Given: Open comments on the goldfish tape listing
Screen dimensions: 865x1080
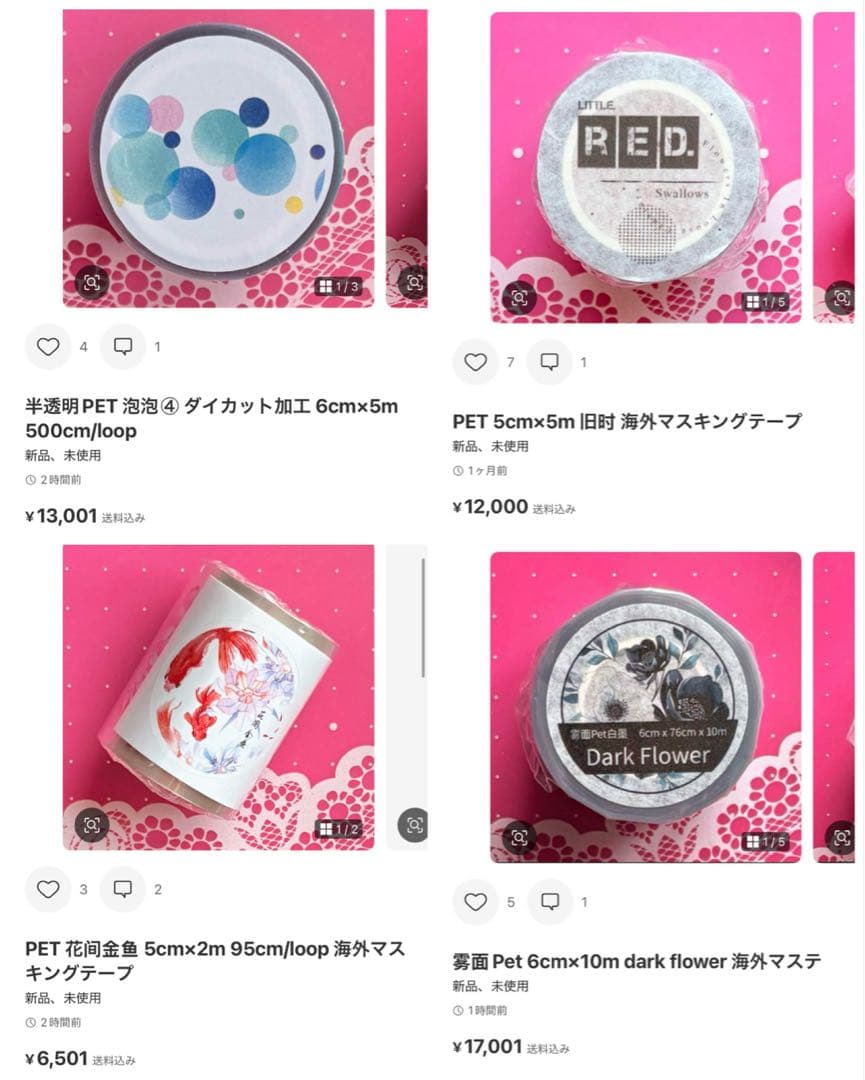Looking at the screenshot, I should tap(123, 889).
